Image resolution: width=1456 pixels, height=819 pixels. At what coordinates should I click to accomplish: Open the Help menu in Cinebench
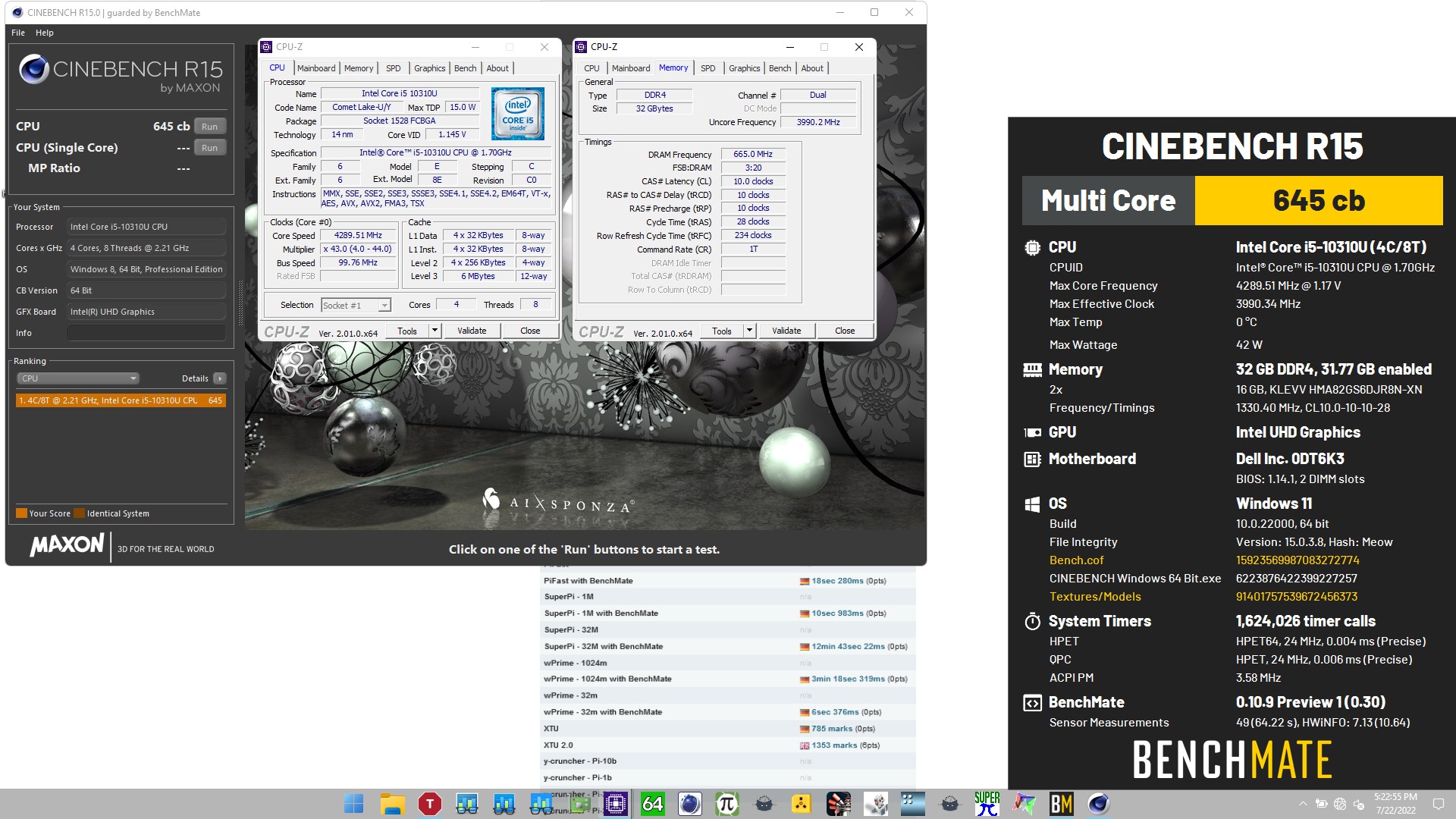pyautogui.click(x=45, y=33)
